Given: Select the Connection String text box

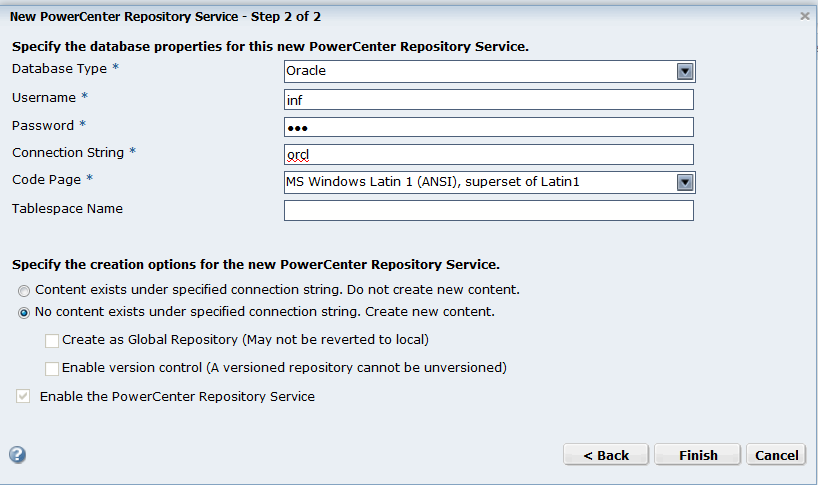Looking at the screenshot, I should pos(488,154).
